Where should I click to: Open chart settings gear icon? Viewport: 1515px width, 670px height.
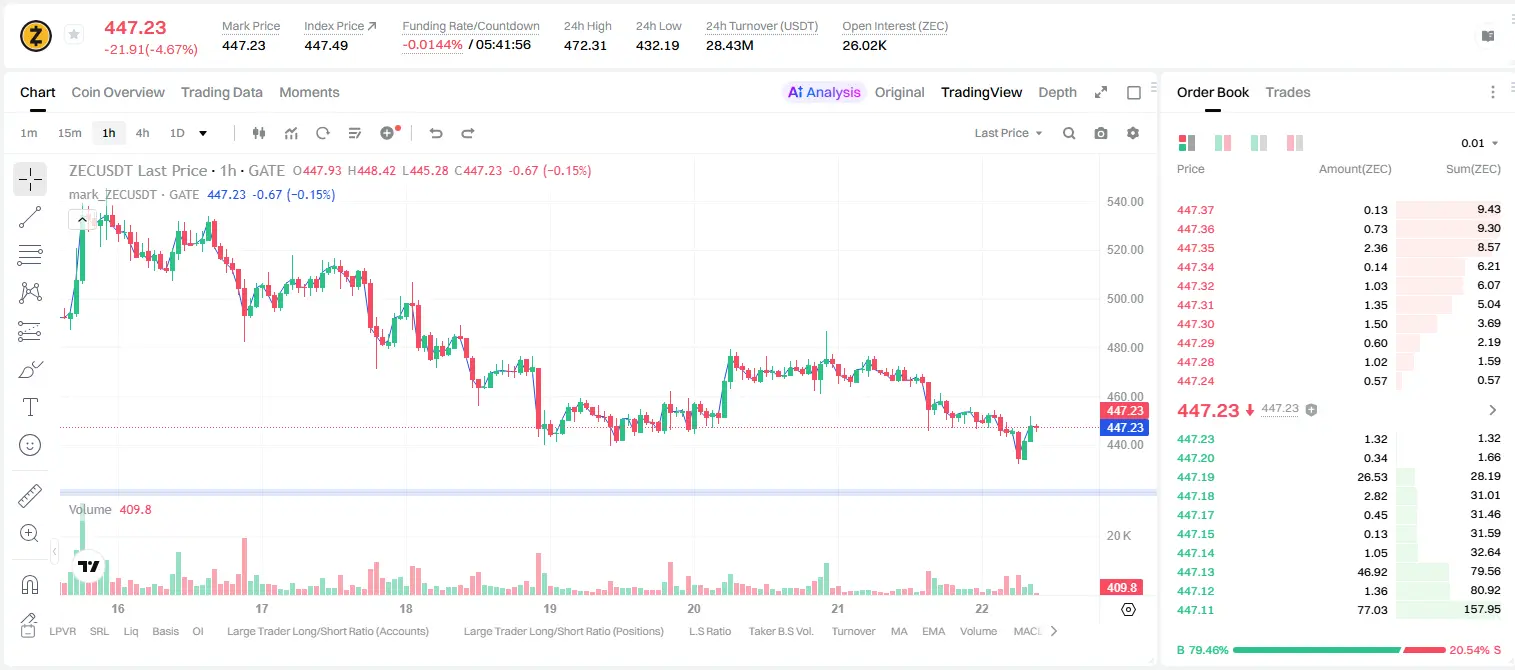(x=1133, y=133)
